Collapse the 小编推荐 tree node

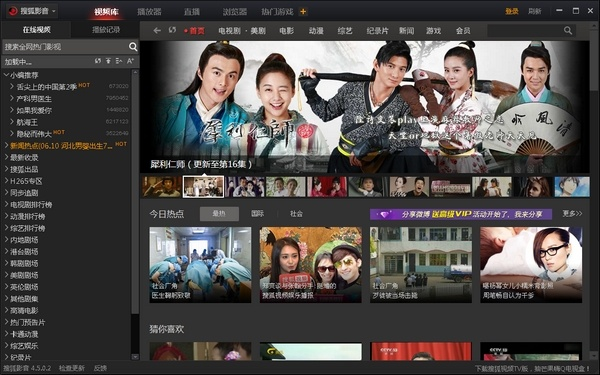point(6,75)
